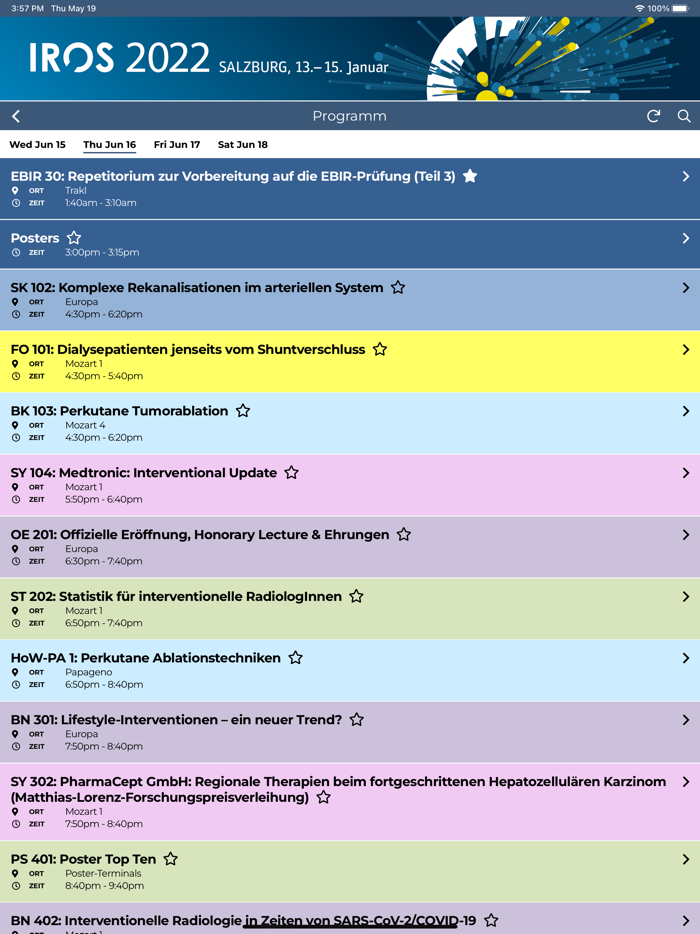
Task: Open BN 402 Interventionelle Radiologie title
Action: (244, 921)
